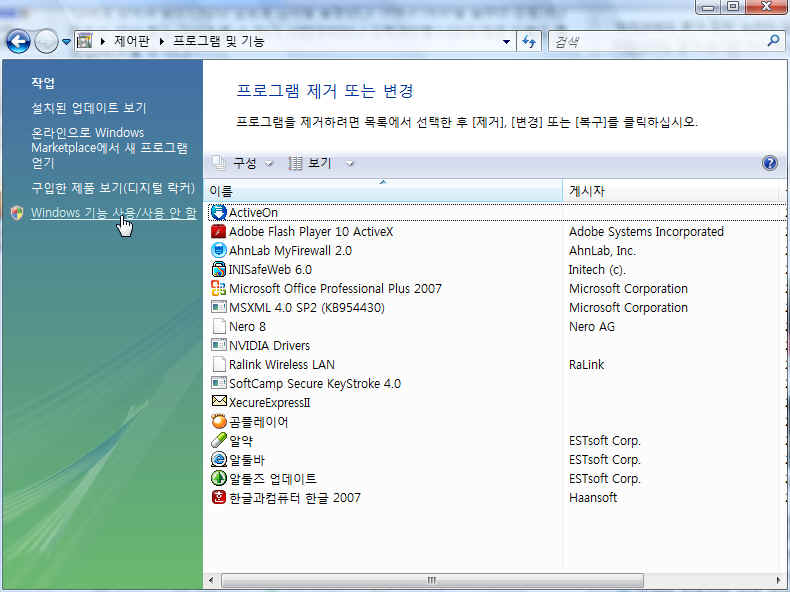
Task: Click SoftCamp Secure KeyStroke 4.0 name
Action: (315, 384)
